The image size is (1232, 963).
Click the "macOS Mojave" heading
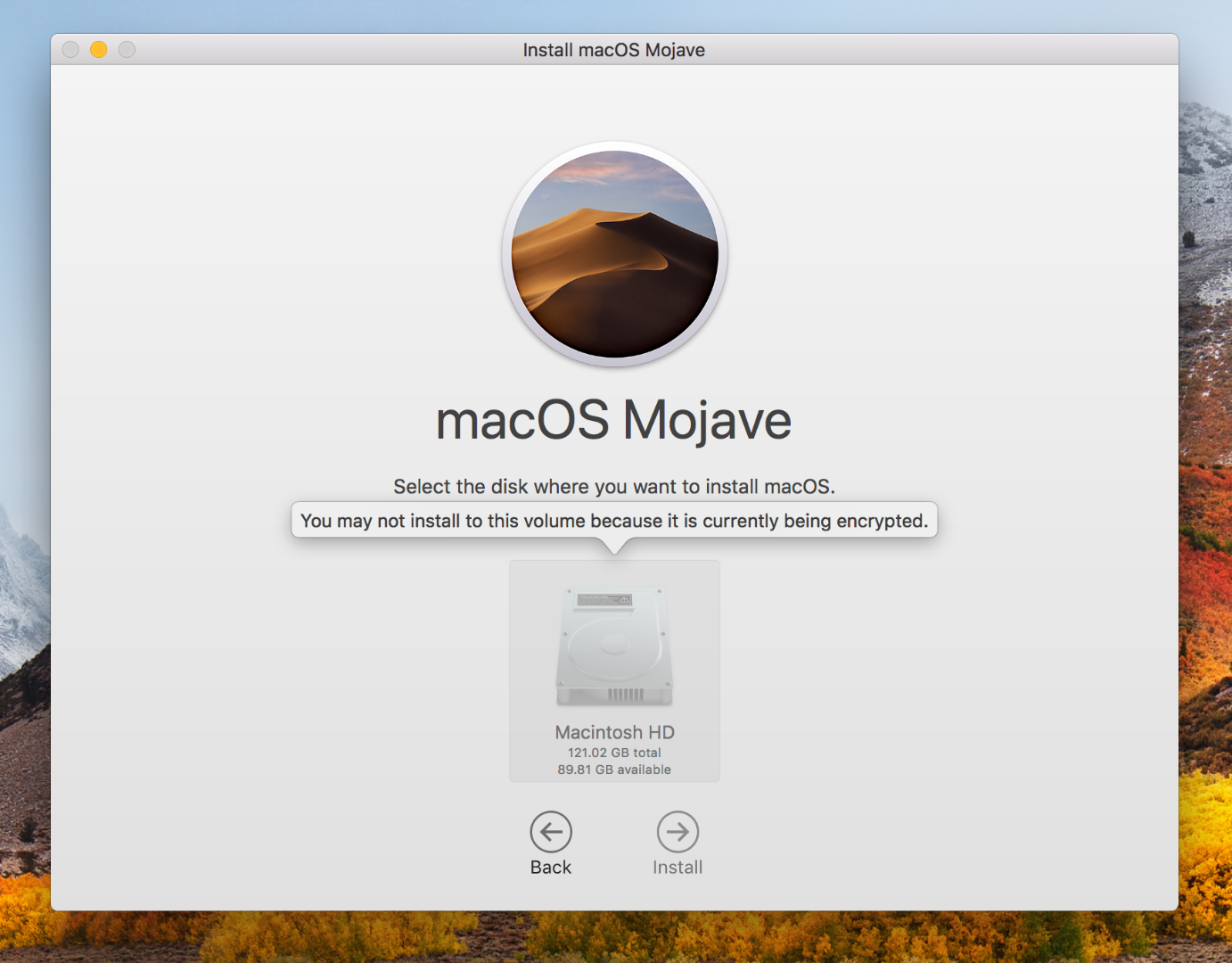pos(614,420)
